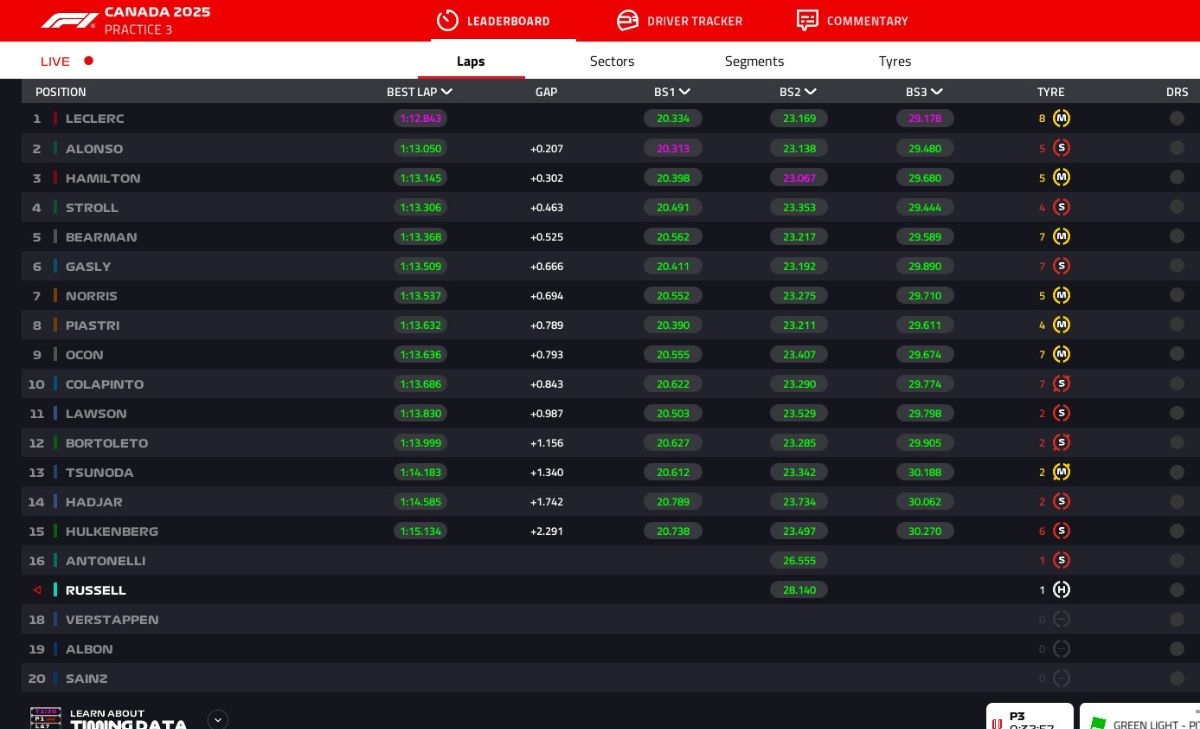Open the BS3 column dropdown
This screenshot has height=729, width=1200.
tap(936, 92)
